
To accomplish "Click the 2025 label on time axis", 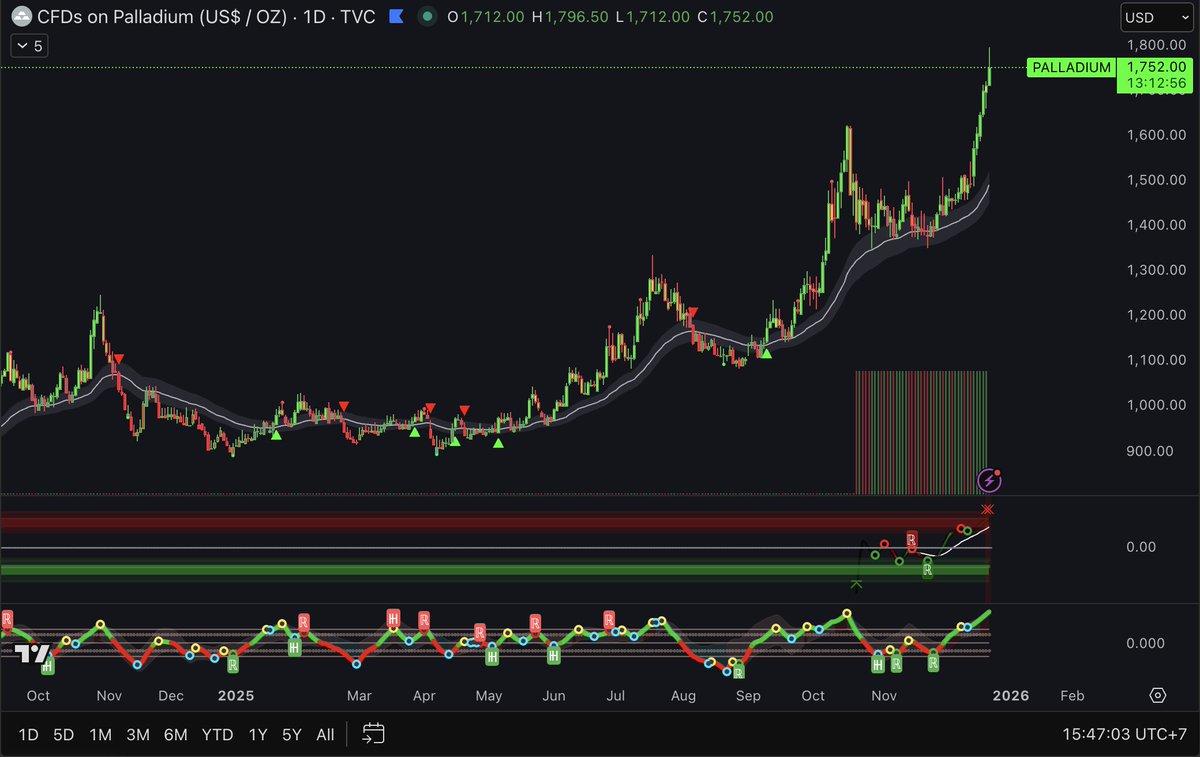I will click(236, 695).
